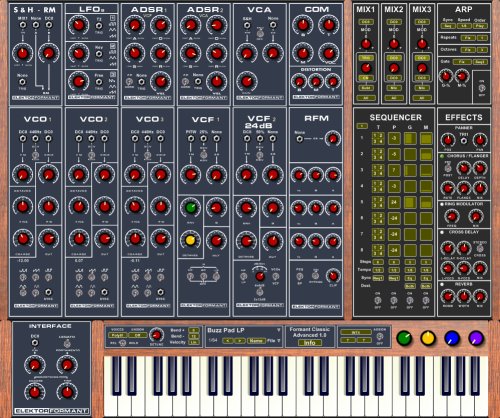The height and width of the screenshot is (418, 500).
Task: Click the yellow knob in VCF 1
Action: pos(190,240)
